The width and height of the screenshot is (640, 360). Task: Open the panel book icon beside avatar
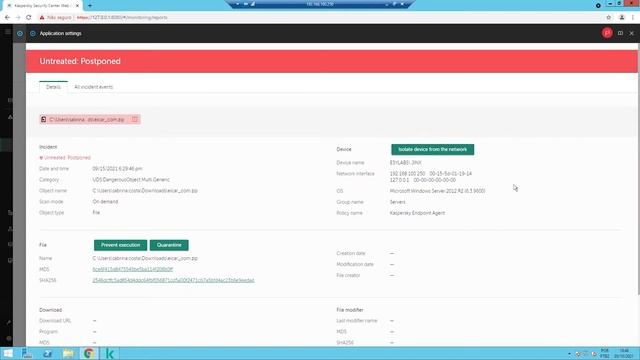coord(620,33)
